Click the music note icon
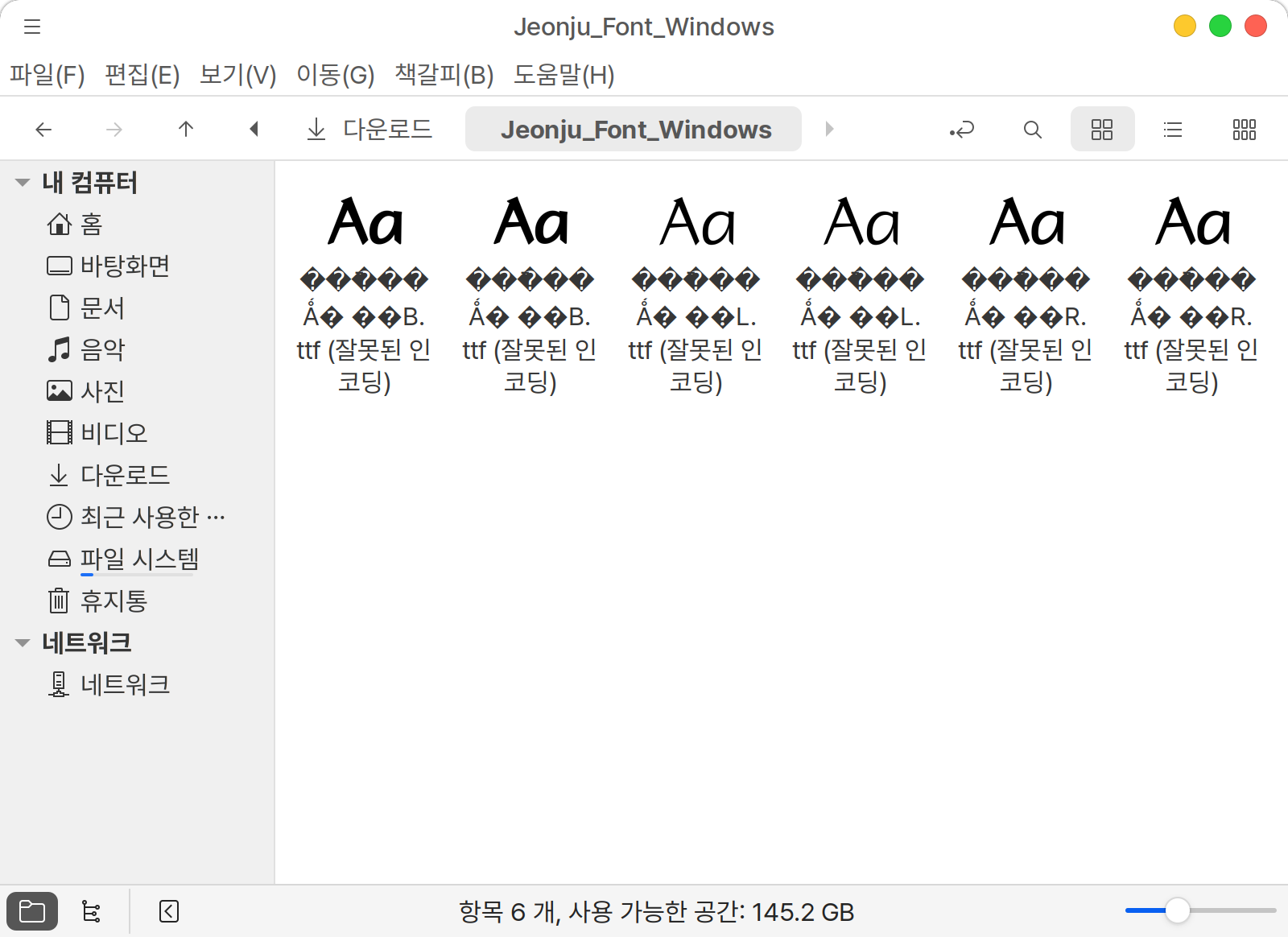Image resolution: width=1288 pixels, height=937 pixels. tap(59, 349)
